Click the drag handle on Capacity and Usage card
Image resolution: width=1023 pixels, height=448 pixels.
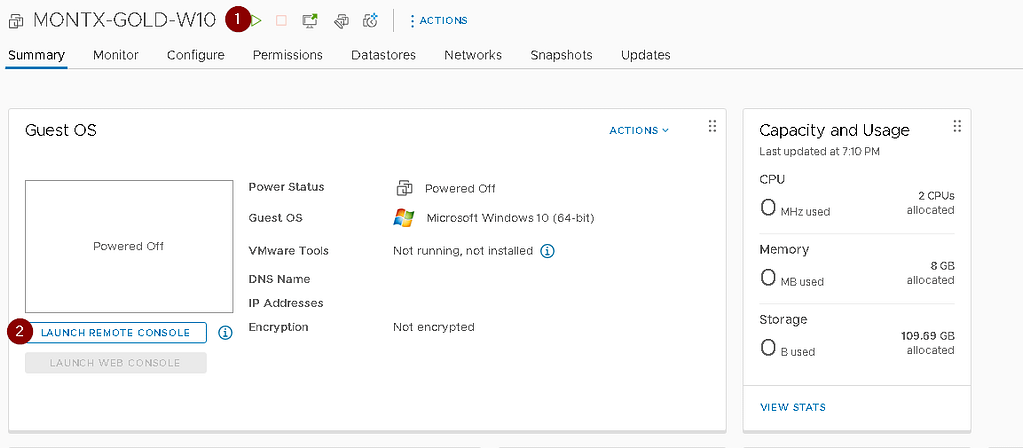(957, 126)
